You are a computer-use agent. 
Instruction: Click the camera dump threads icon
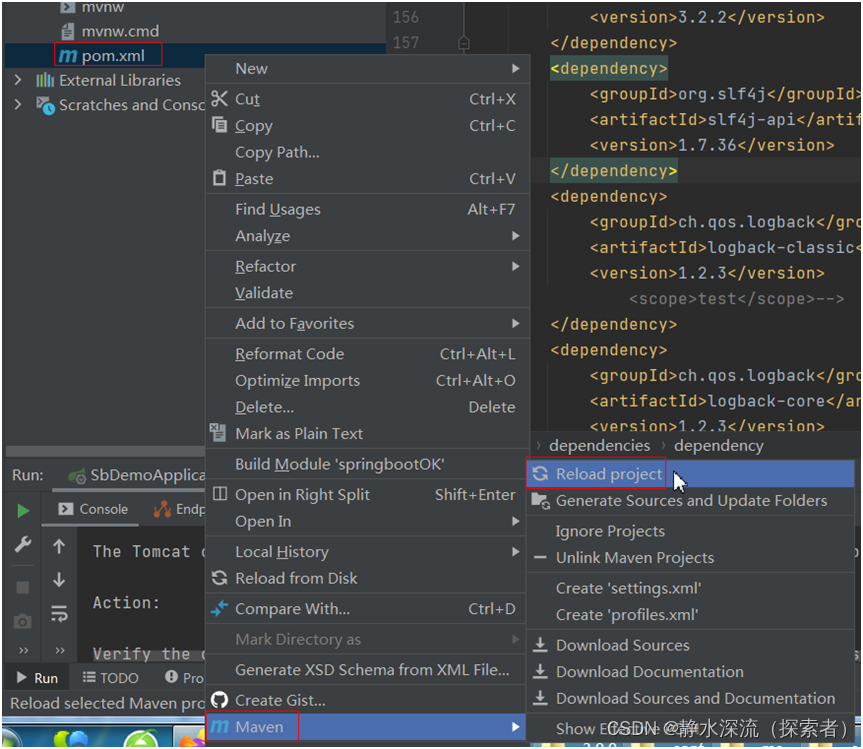pyautogui.click(x=23, y=622)
